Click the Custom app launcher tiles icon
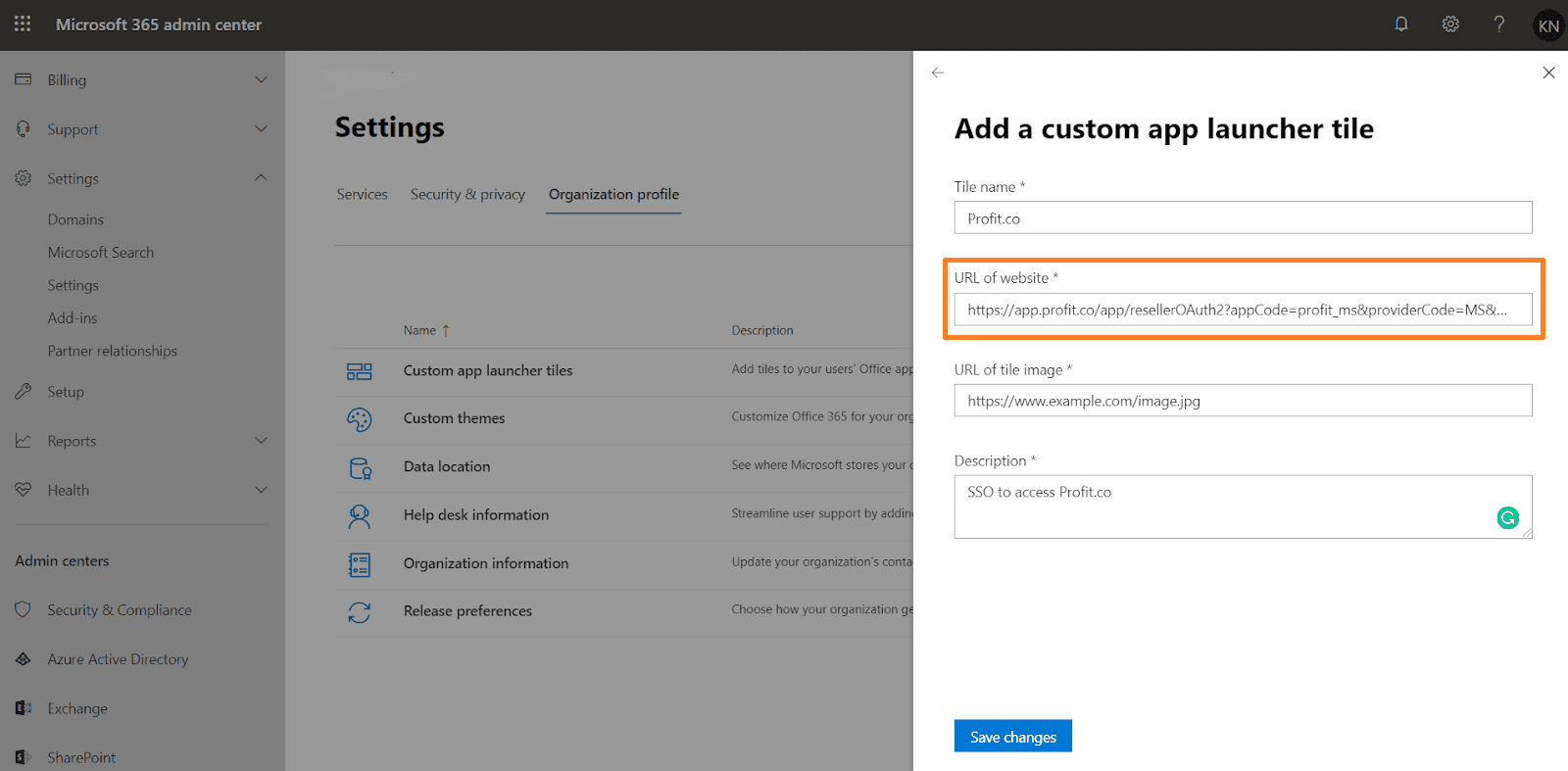 [x=360, y=371]
